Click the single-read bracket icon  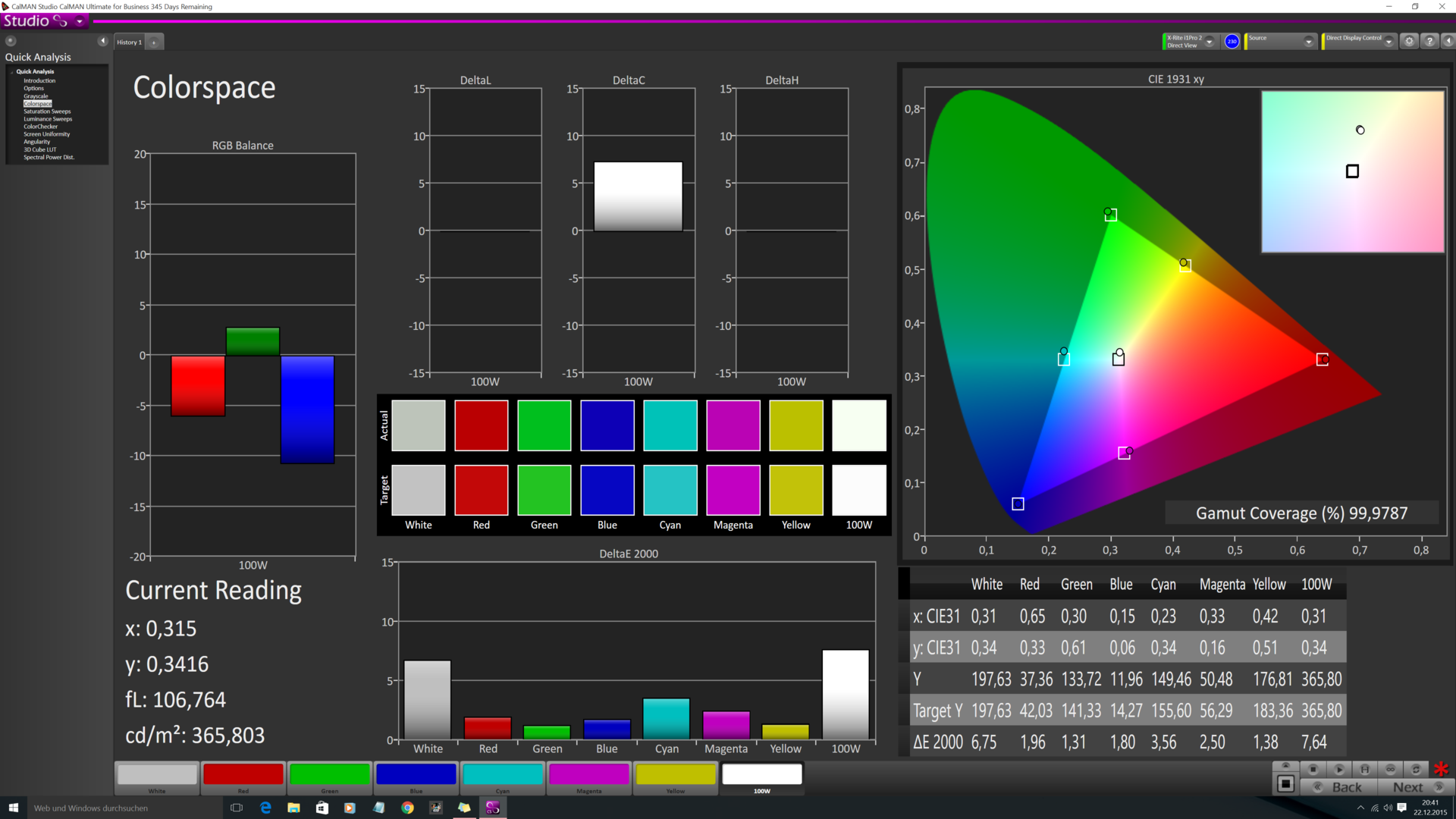pos(1365,769)
